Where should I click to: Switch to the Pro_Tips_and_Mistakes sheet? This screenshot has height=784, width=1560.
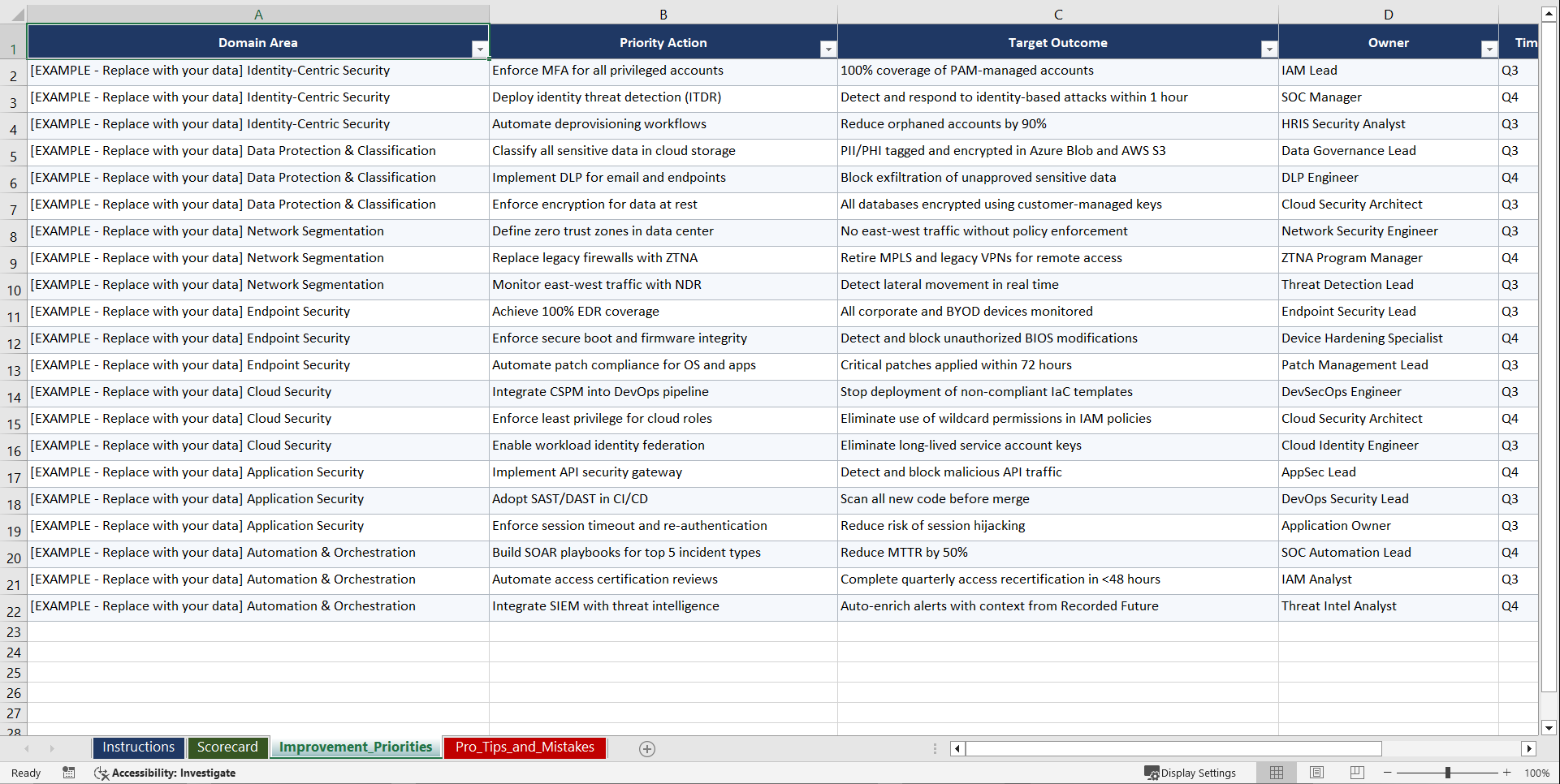point(524,747)
